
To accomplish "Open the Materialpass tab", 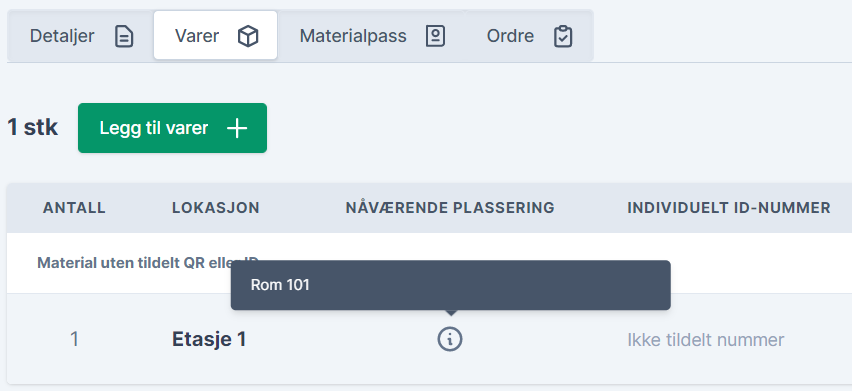I will click(x=372, y=36).
